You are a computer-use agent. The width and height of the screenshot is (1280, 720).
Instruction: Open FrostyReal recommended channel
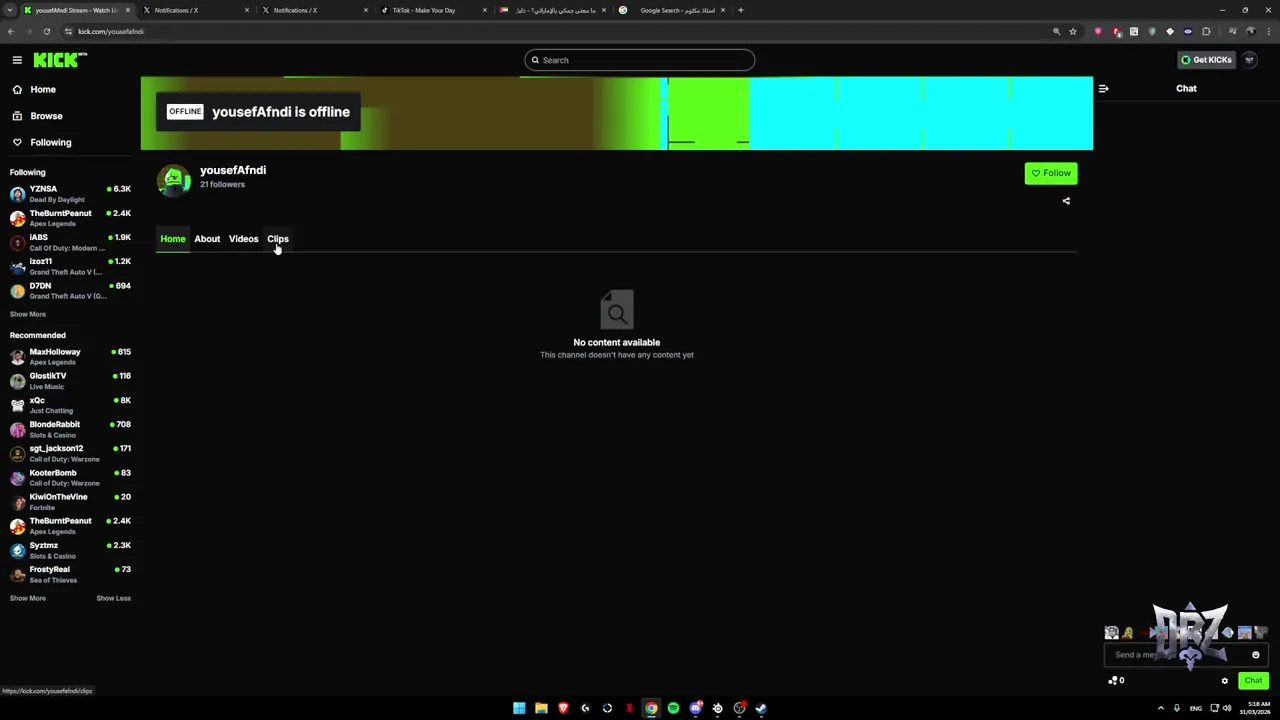tap(70, 575)
